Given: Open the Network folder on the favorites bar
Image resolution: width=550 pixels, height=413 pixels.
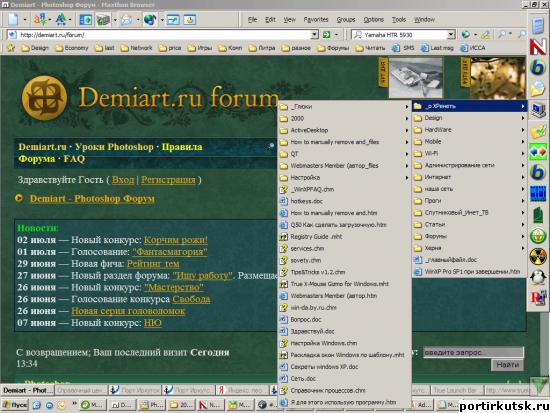Looking at the screenshot, I should 136,48.
